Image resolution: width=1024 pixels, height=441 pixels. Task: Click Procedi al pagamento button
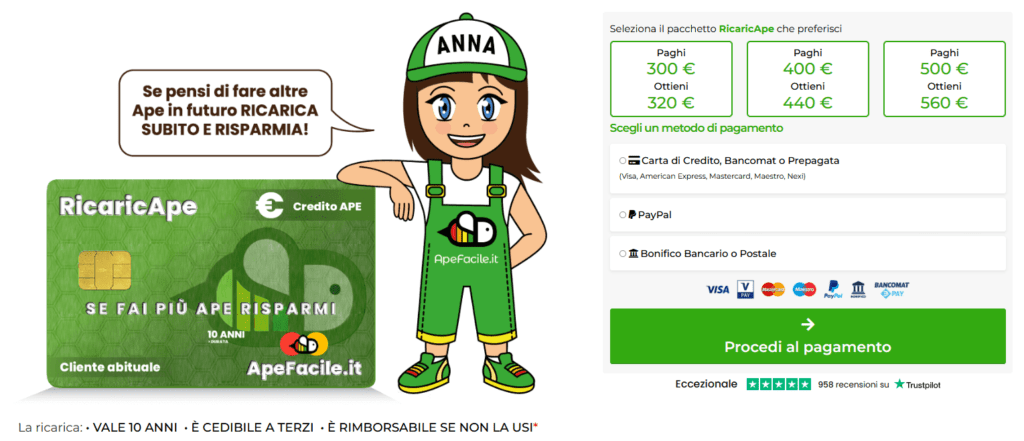tap(808, 336)
